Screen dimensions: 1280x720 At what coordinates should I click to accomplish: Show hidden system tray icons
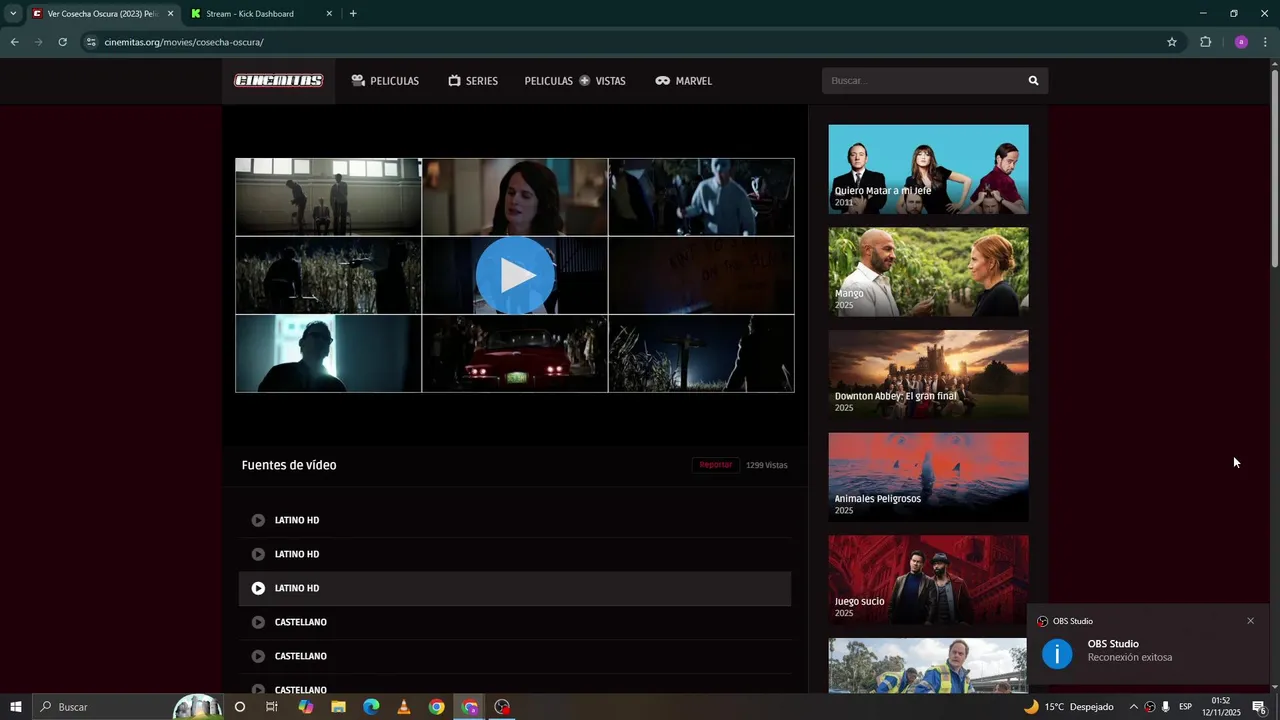(1133, 707)
